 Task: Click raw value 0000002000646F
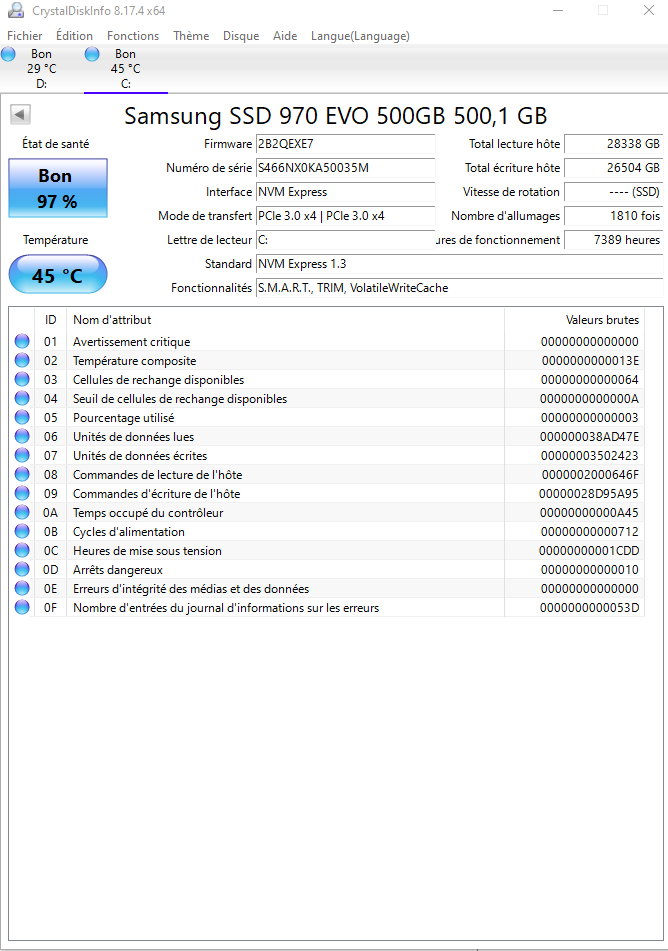click(590, 474)
